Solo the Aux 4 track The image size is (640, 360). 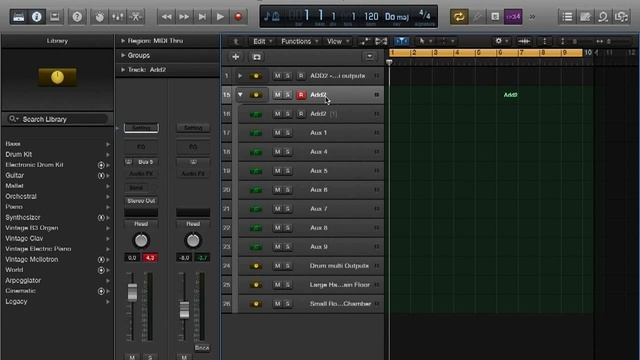(287, 152)
